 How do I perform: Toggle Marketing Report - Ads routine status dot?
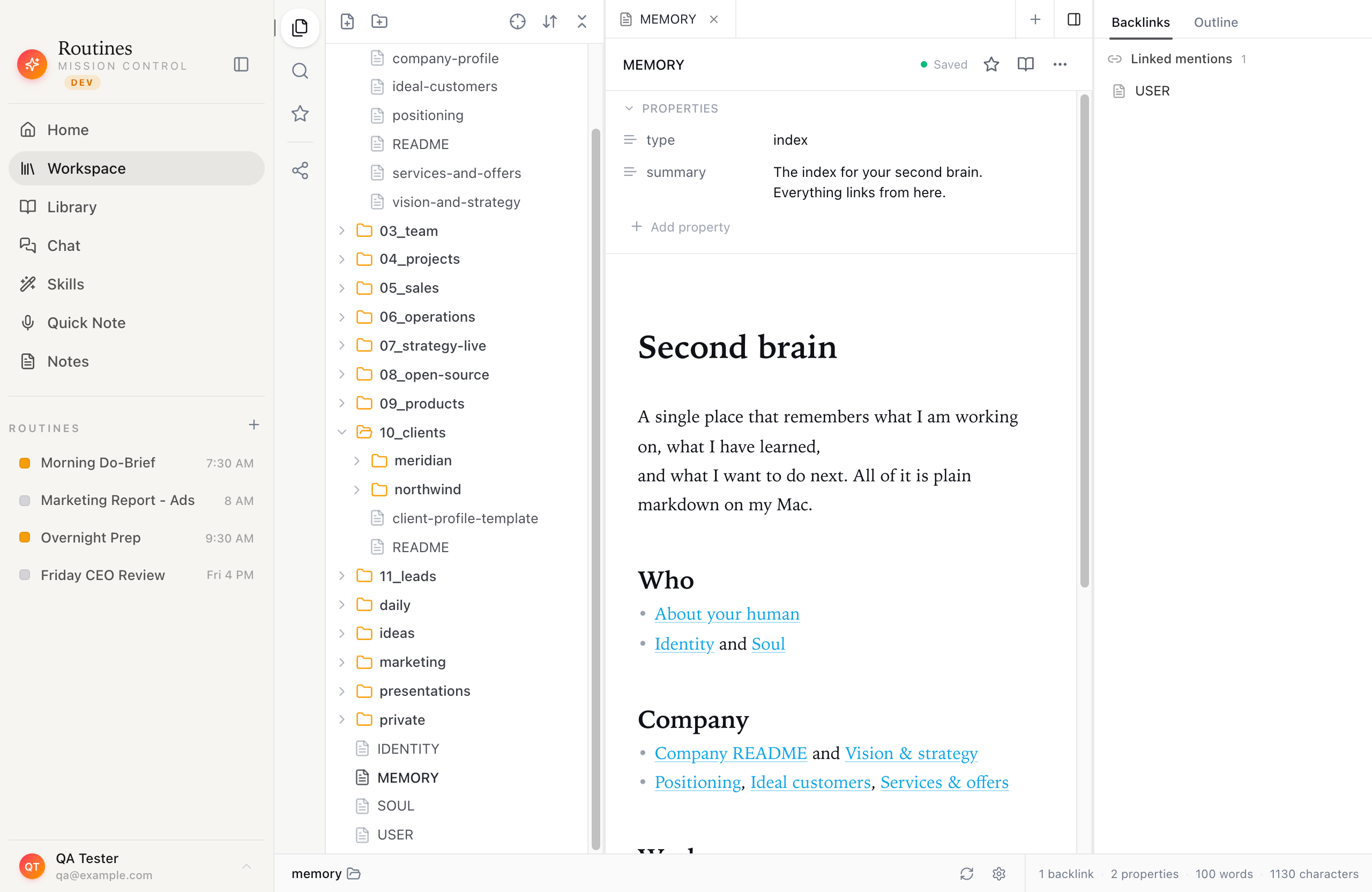point(25,501)
